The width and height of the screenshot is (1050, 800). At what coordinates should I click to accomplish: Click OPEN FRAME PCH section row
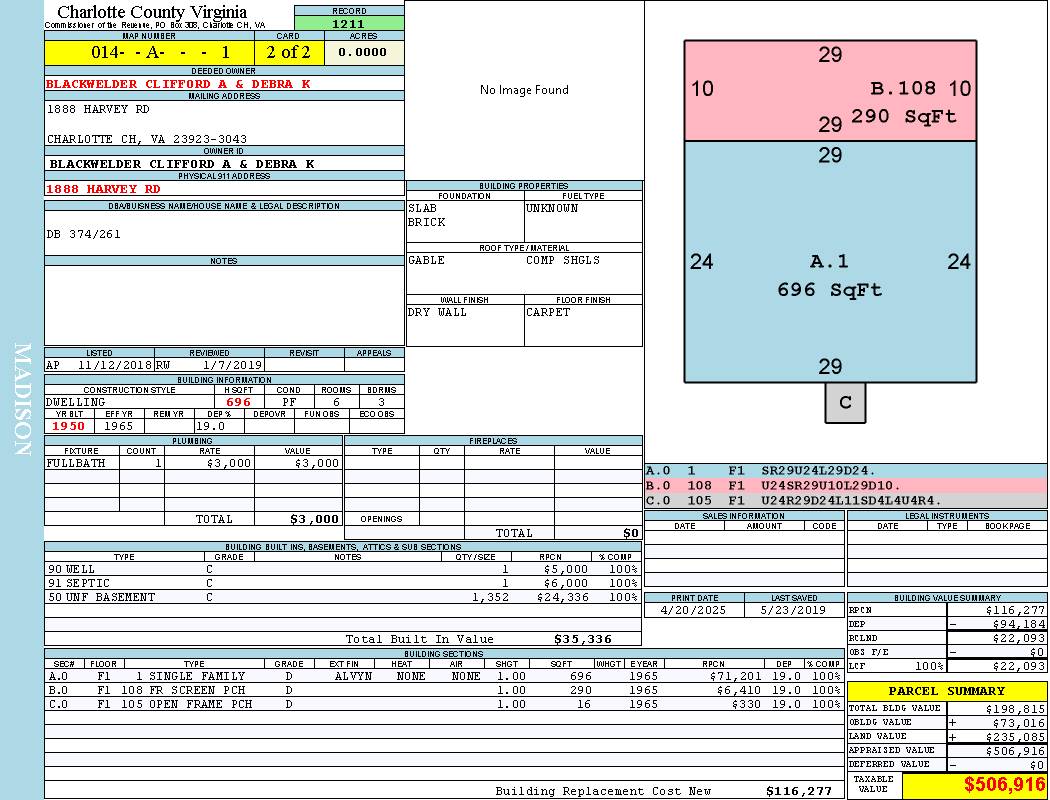click(444, 704)
